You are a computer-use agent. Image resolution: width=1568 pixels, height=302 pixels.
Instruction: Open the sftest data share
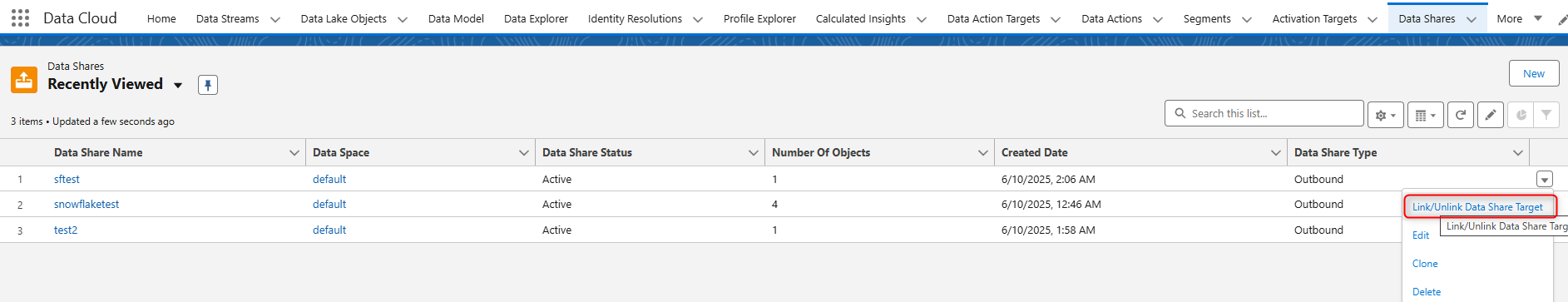tap(67, 179)
